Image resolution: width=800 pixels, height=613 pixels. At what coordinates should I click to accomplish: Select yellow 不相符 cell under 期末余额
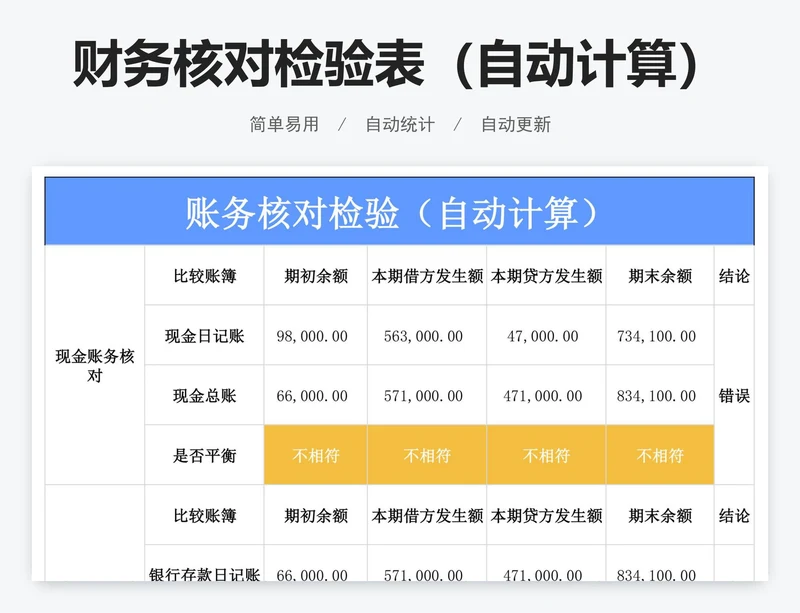click(660, 456)
